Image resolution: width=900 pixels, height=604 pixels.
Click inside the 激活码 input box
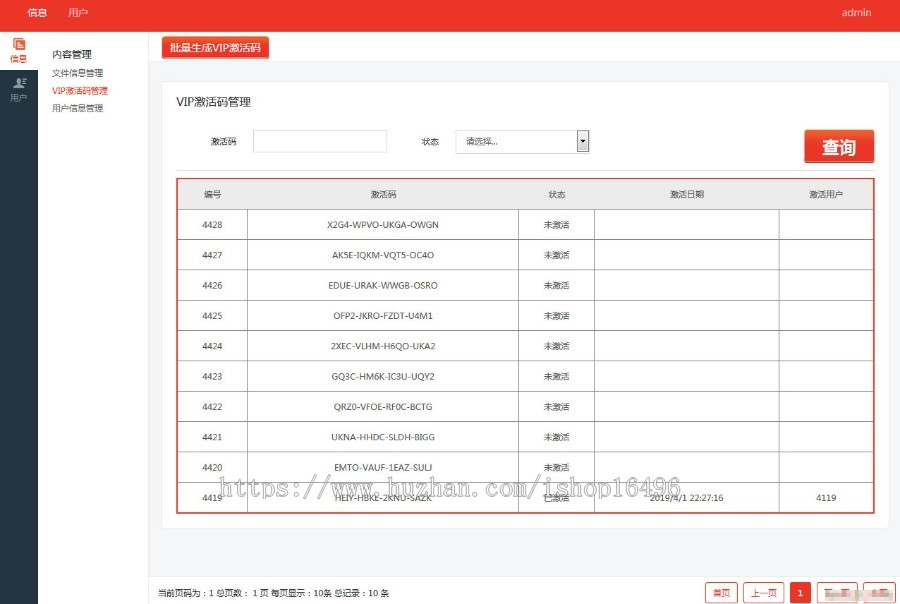pos(320,141)
